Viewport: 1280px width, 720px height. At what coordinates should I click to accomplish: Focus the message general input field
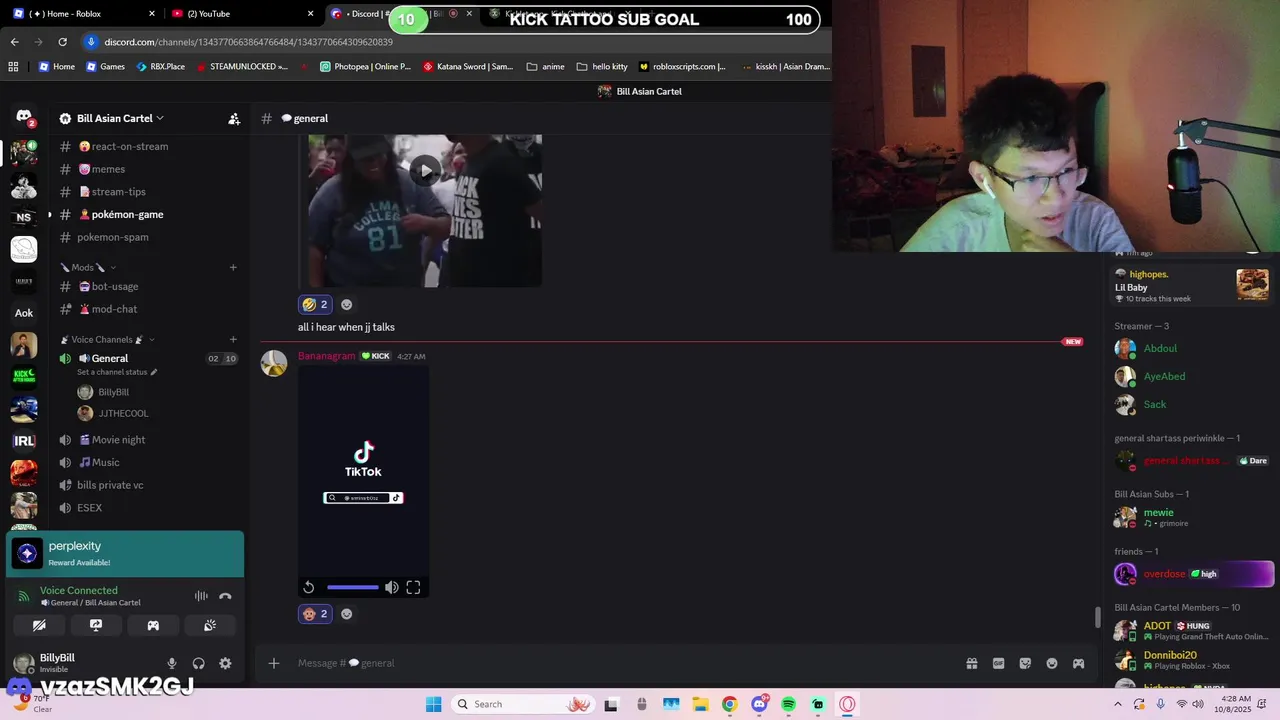click(x=620, y=663)
